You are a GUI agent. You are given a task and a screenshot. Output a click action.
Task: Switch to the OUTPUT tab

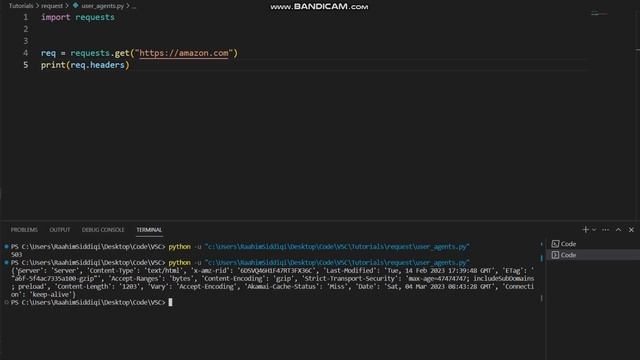click(x=60, y=230)
